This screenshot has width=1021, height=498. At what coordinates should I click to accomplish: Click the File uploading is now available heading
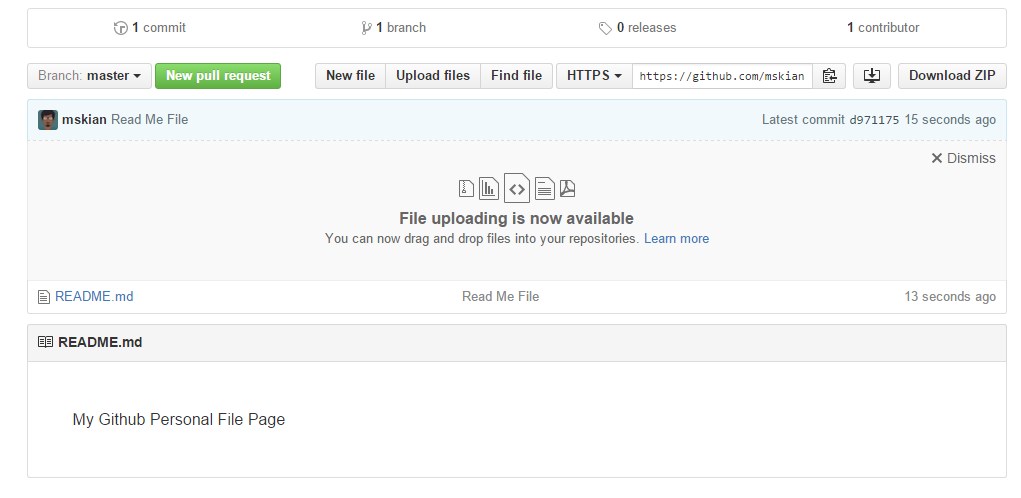coord(516,218)
